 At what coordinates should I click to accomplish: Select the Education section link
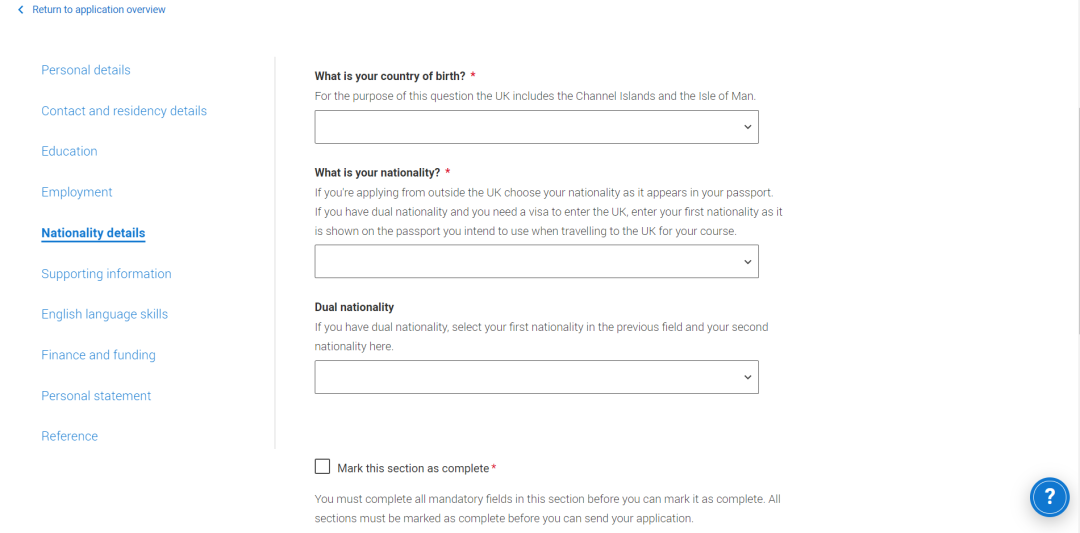tap(70, 151)
